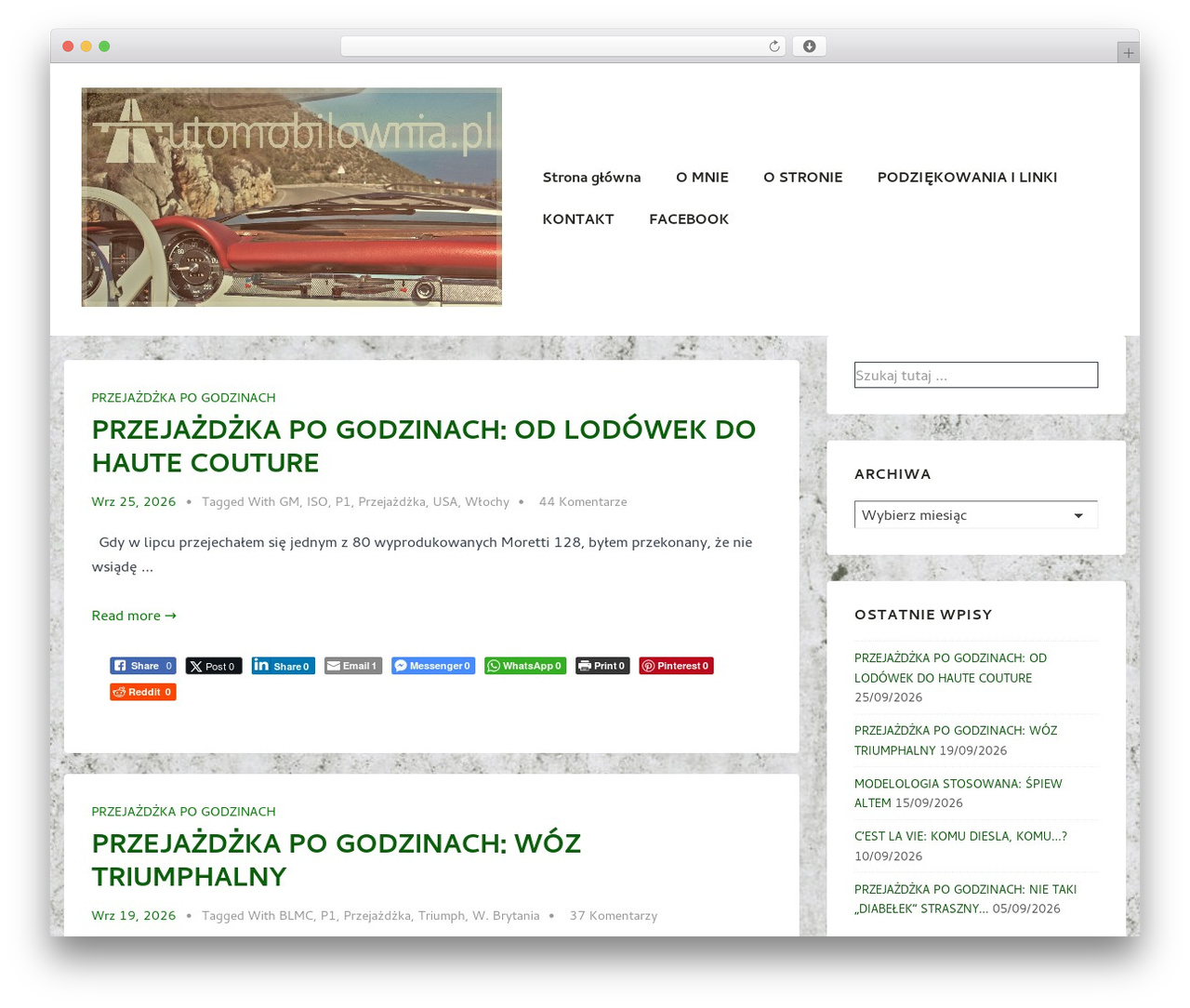Click the 'Triumph' tag link
The image size is (1190, 1008).
(x=442, y=915)
